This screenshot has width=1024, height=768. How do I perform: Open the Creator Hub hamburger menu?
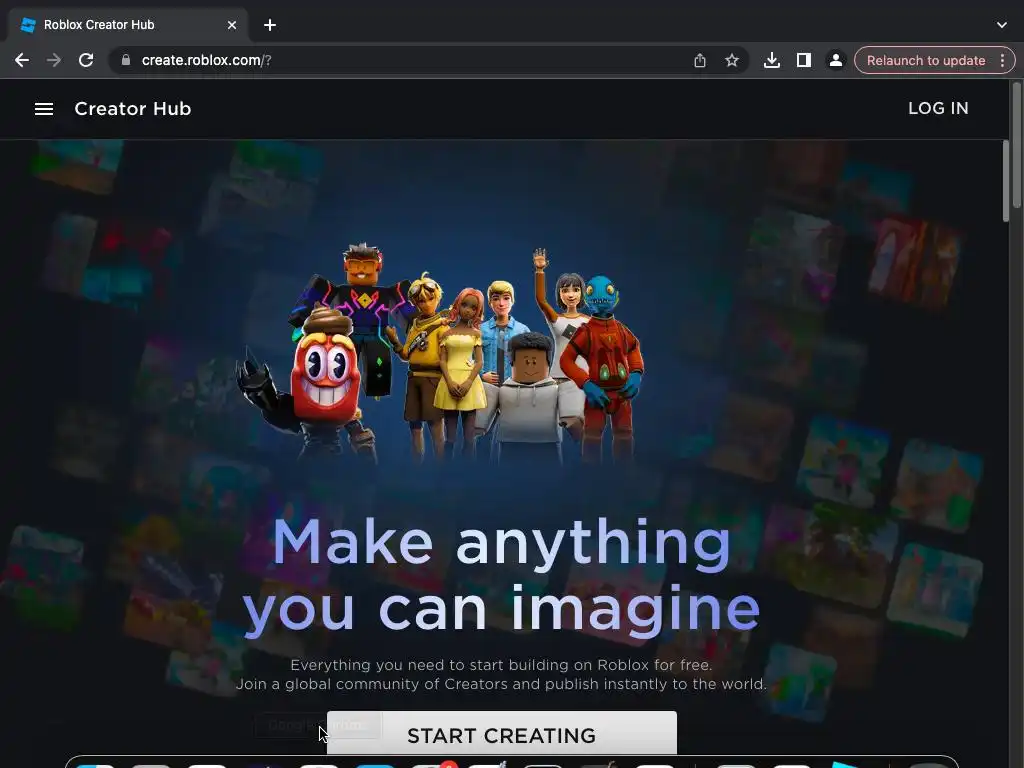44,109
